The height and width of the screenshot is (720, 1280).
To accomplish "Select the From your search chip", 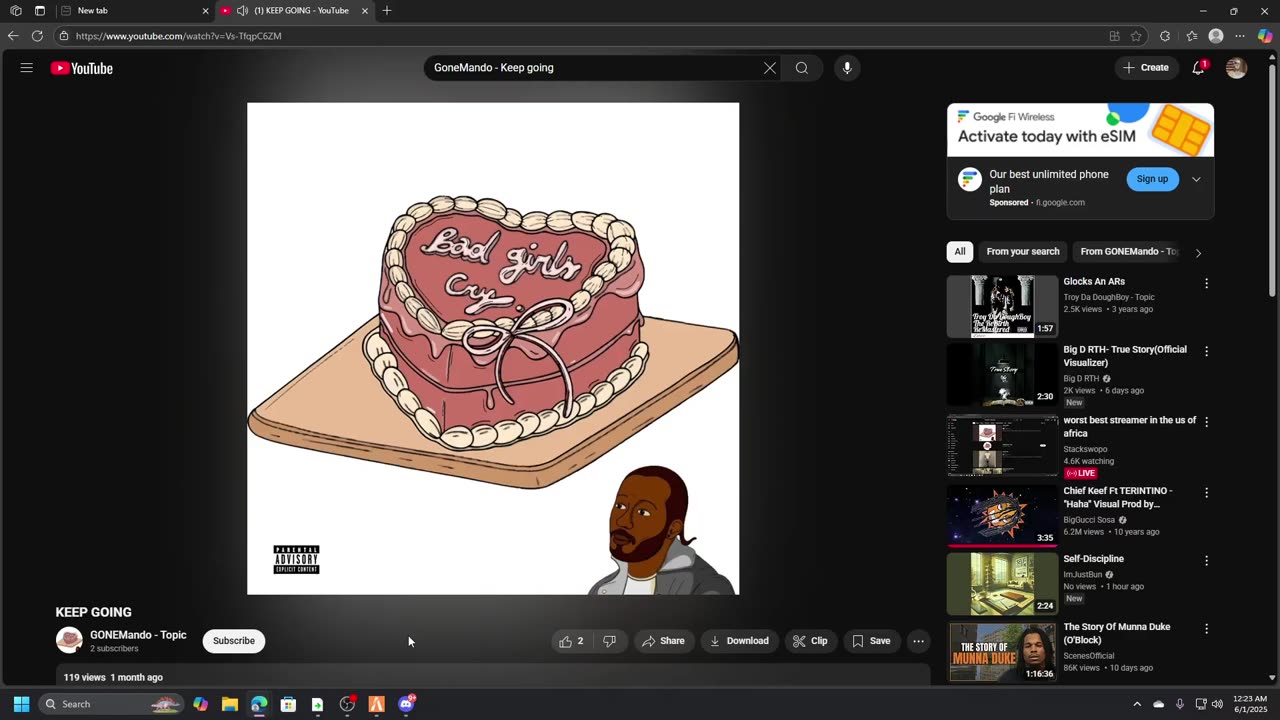I will tap(1022, 252).
